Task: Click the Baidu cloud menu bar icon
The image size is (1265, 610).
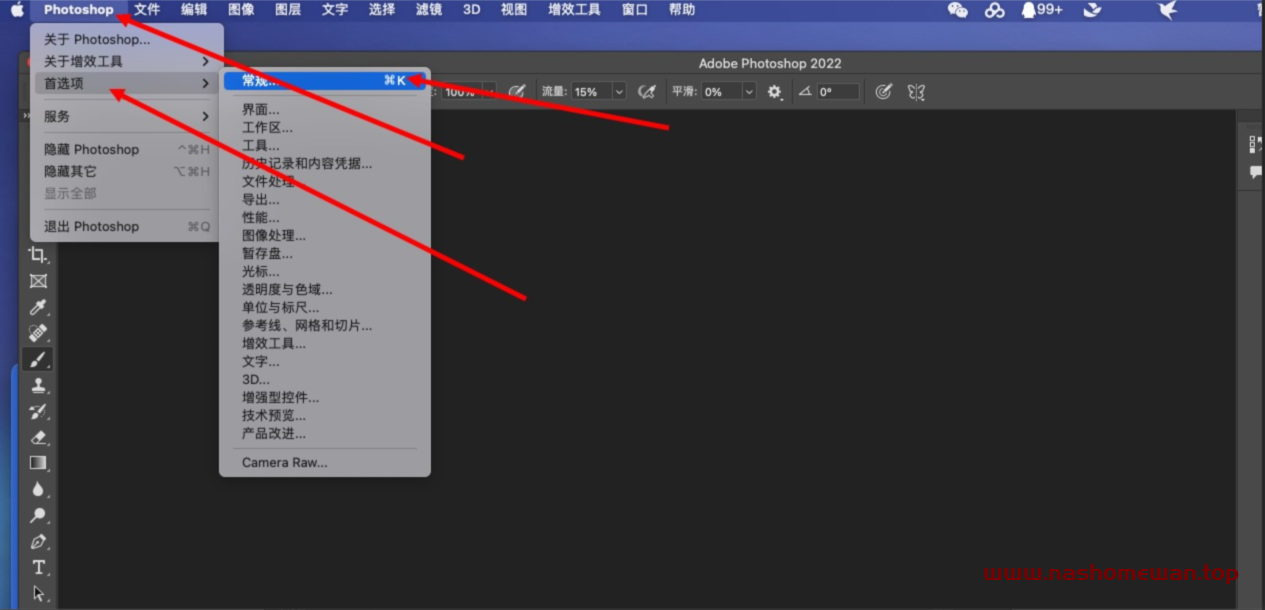Action: [x=994, y=10]
